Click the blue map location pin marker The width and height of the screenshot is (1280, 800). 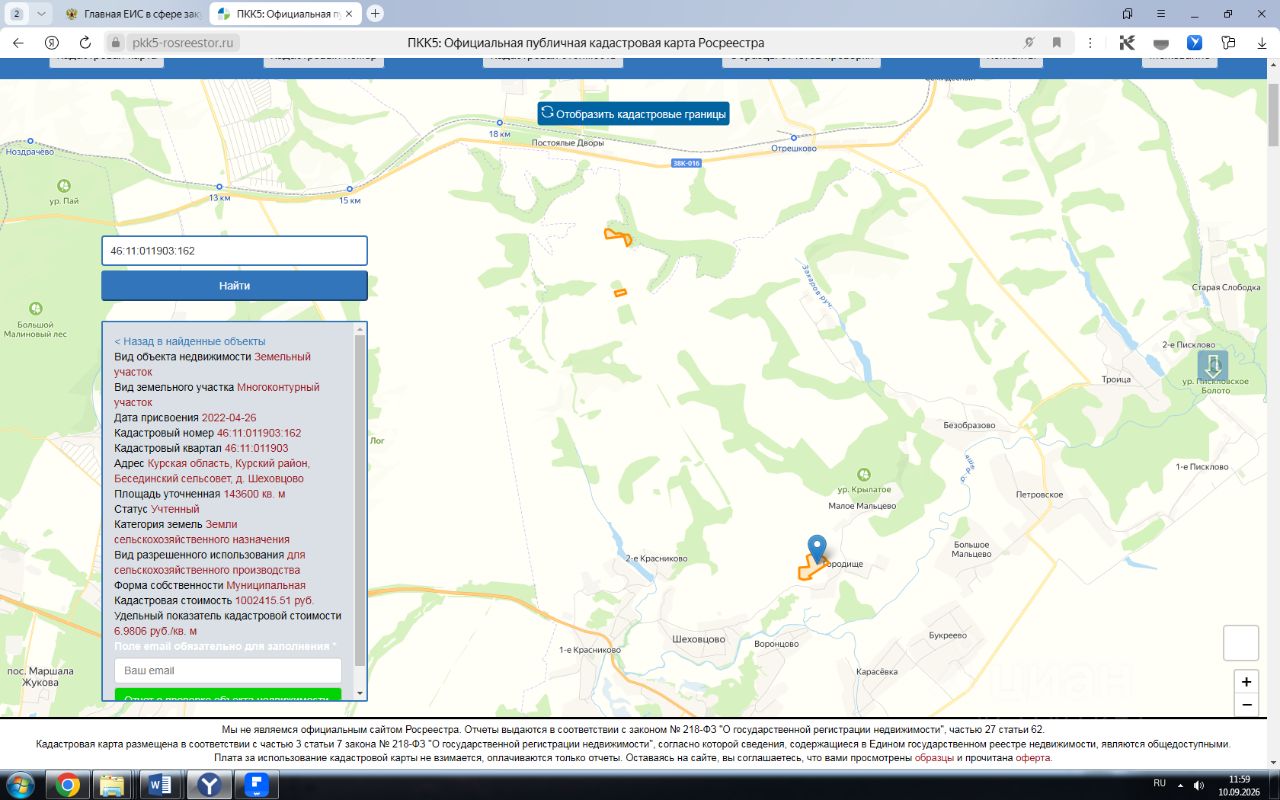[817, 549]
